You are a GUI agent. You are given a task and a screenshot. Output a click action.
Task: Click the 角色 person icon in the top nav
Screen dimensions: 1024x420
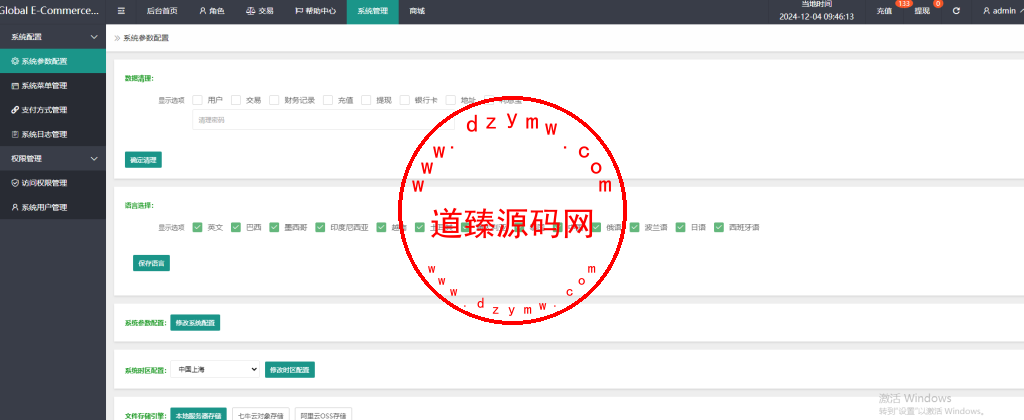[x=202, y=11]
